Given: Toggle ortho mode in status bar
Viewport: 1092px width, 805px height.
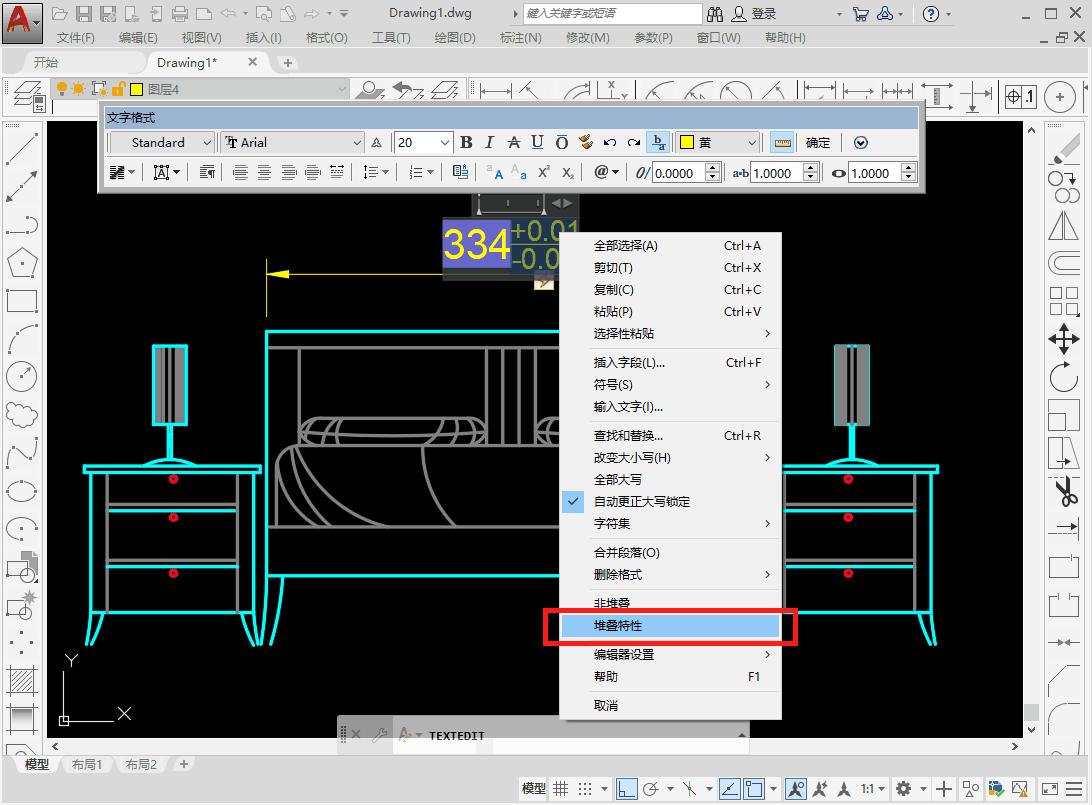Looking at the screenshot, I should [626, 788].
